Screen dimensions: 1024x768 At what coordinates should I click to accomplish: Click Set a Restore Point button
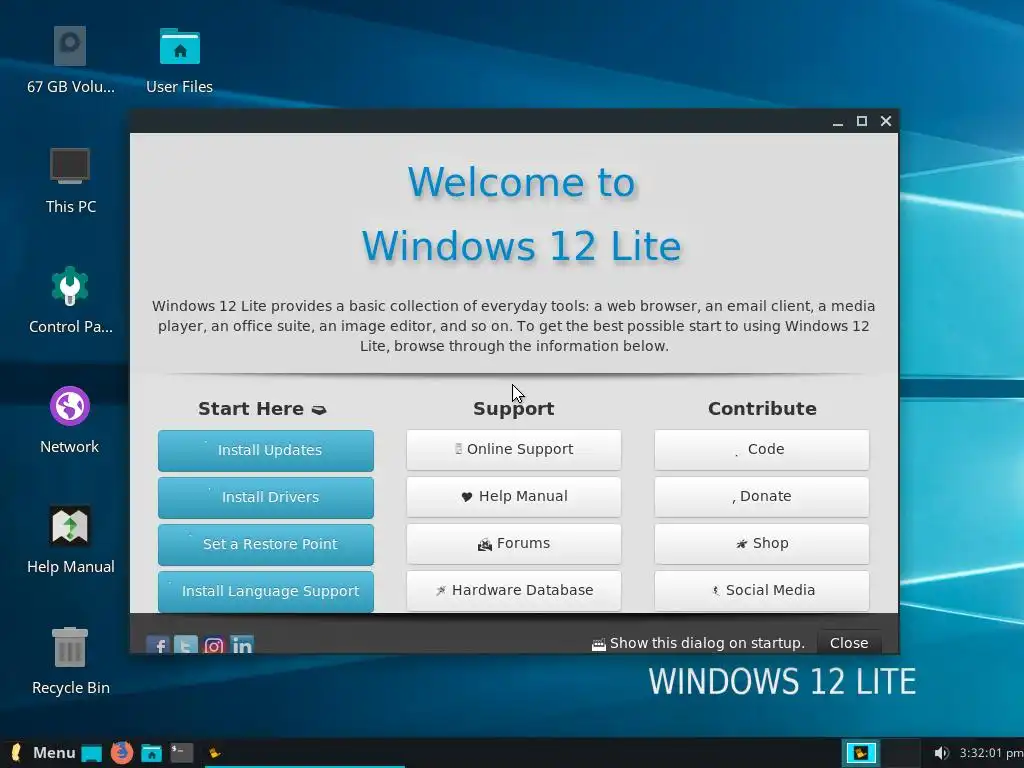[x=266, y=544]
